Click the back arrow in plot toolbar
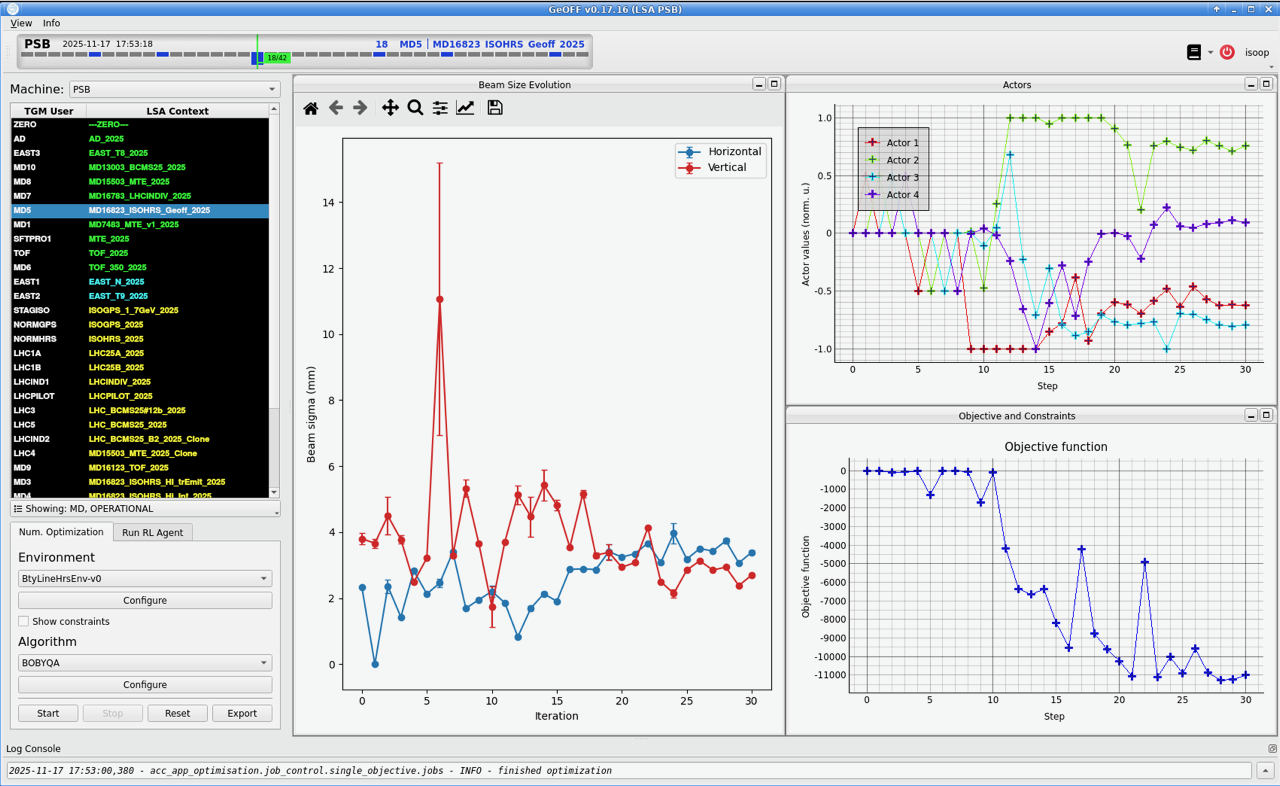This screenshot has width=1280, height=786. coord(336,108)
